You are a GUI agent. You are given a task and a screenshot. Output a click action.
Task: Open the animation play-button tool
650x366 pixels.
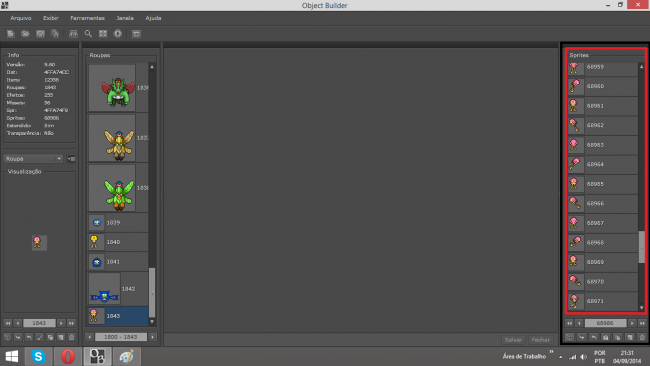point(118,34)
